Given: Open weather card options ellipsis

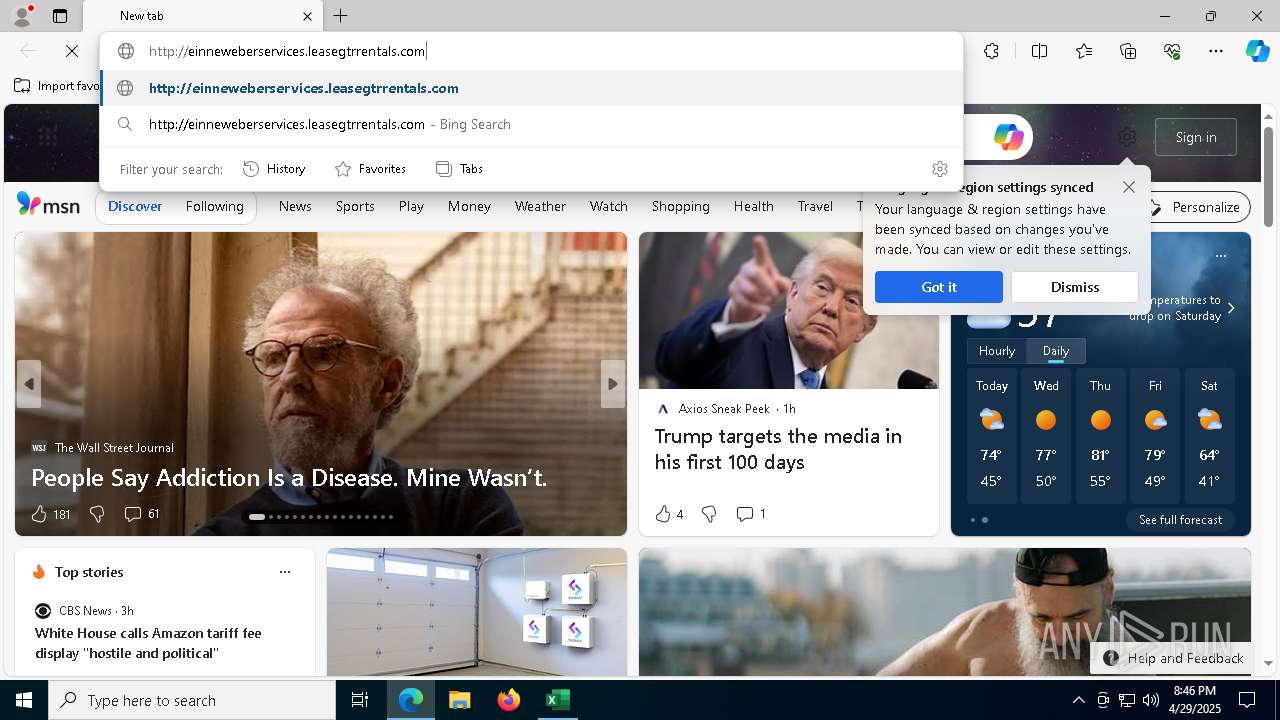Looking at the screenshot, I should (1220, 256).
